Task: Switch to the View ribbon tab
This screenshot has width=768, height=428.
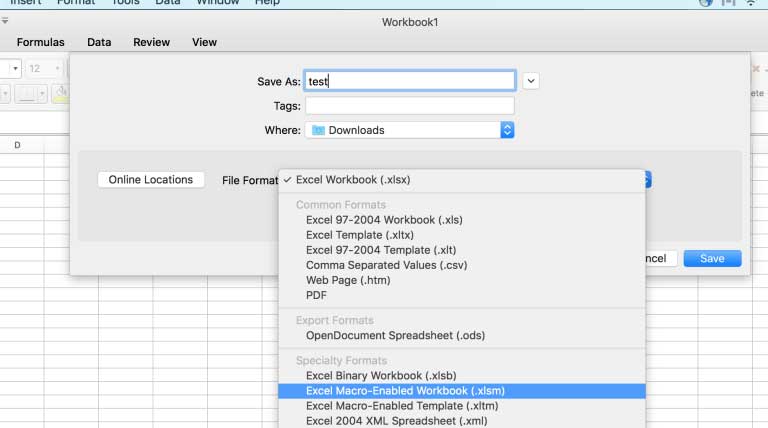Action: 204,43
